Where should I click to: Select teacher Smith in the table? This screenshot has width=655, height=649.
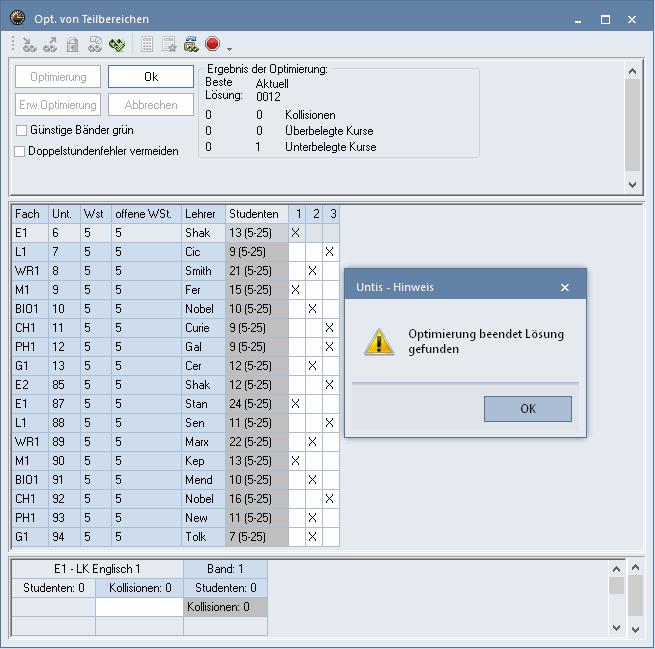point(203,271)
